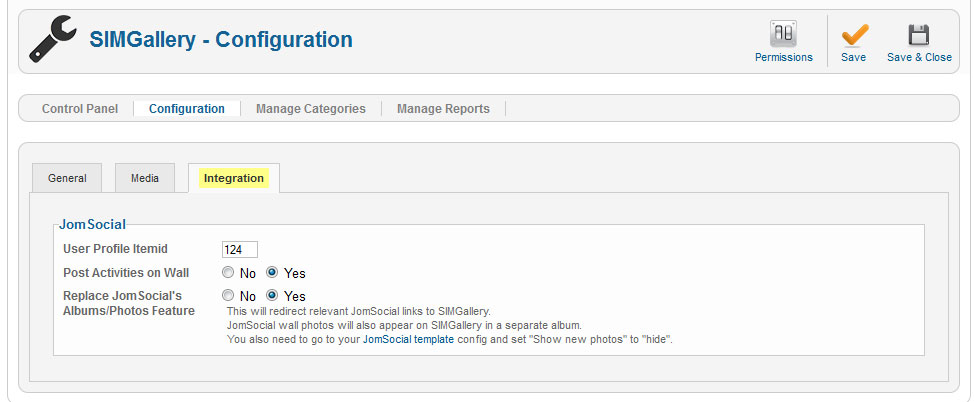The width and height of the screenshot is (974, 402).
Task: Choose Yes for Replace JomSocial's Albums/Photos
Action: pos(272,296)
